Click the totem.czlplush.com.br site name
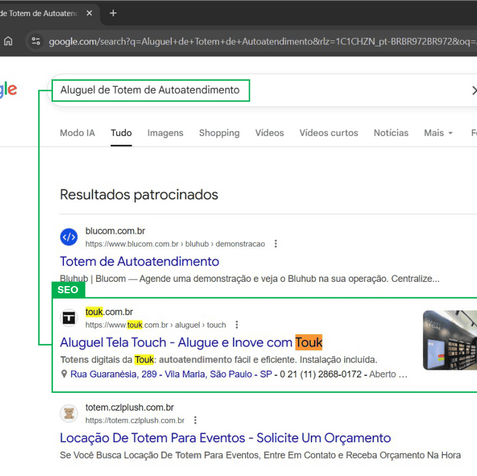This screenshot has height=476, width=477. pos(130,408)
